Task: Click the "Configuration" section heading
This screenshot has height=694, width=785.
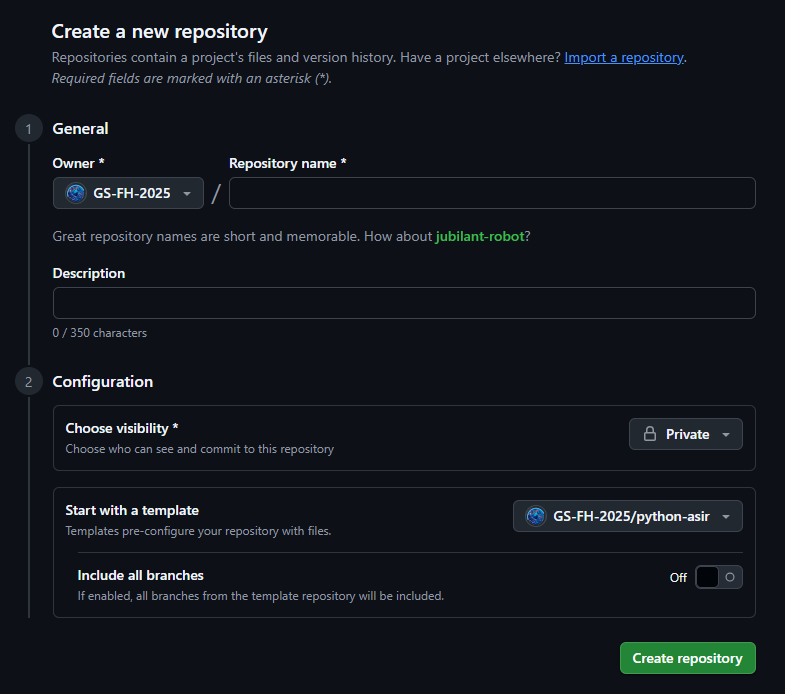Action: tap(103, 382)
